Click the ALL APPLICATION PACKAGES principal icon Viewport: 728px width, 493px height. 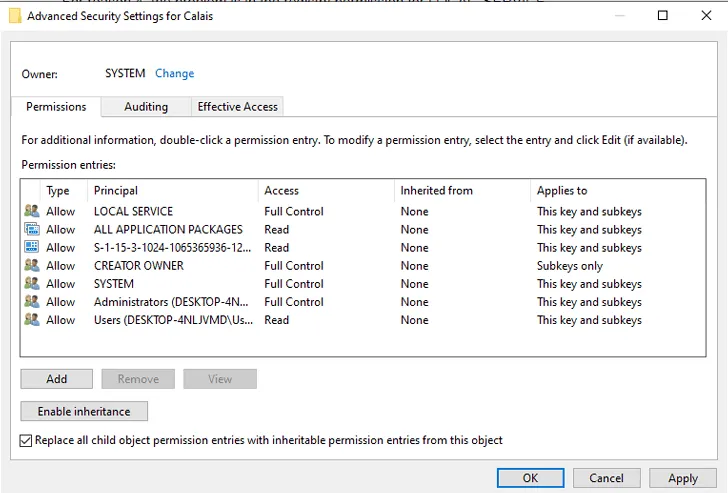(32, 229)
